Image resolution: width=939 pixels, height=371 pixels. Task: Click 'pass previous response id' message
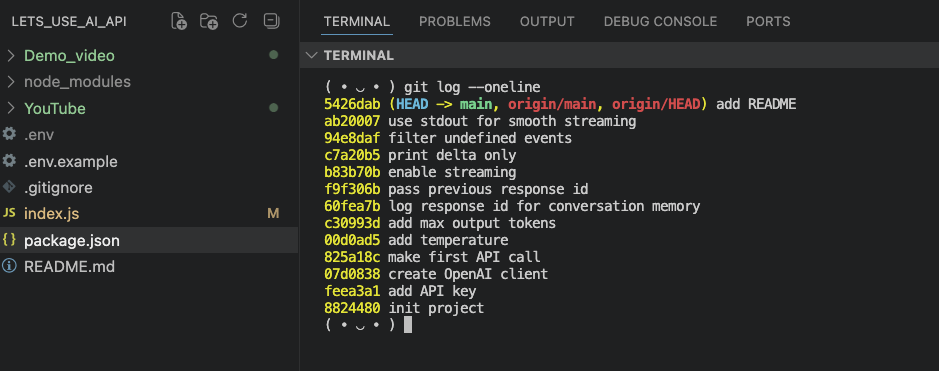coord(488,190)
